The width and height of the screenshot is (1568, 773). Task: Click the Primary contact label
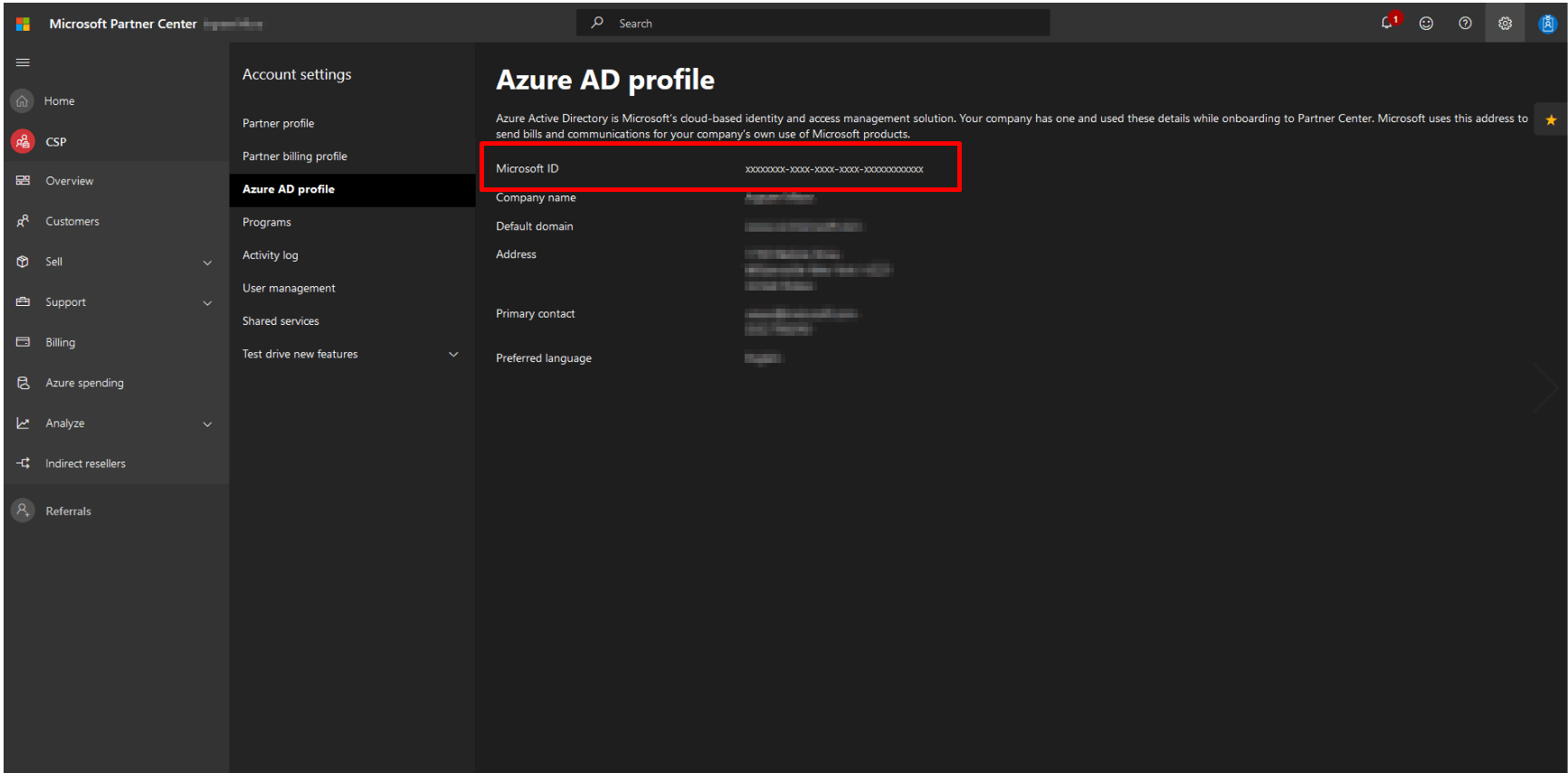click(536, 314)
